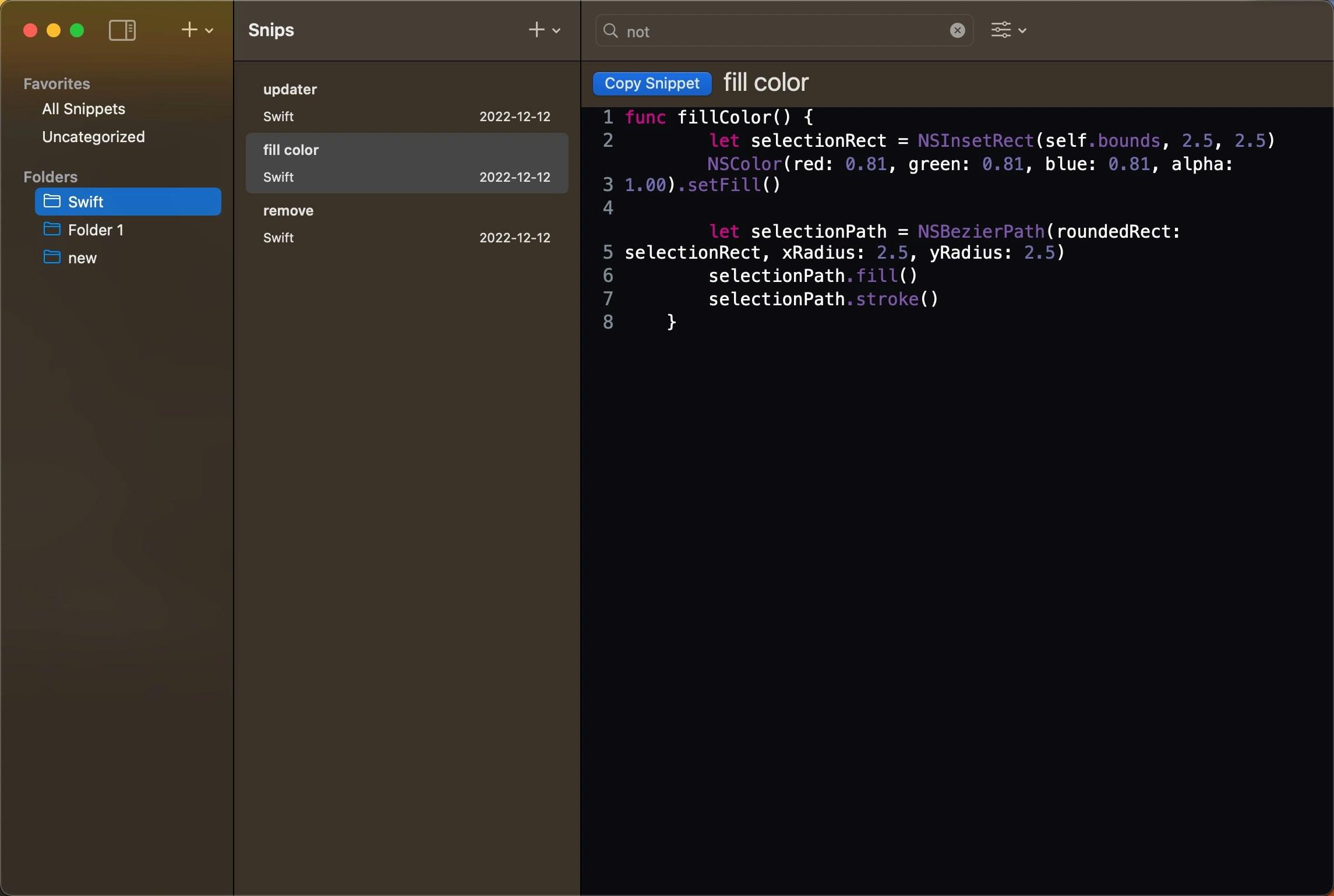Maximize the window with green button
The image size is (1334, 896).
pyautogui.click(x=77, y=30)
